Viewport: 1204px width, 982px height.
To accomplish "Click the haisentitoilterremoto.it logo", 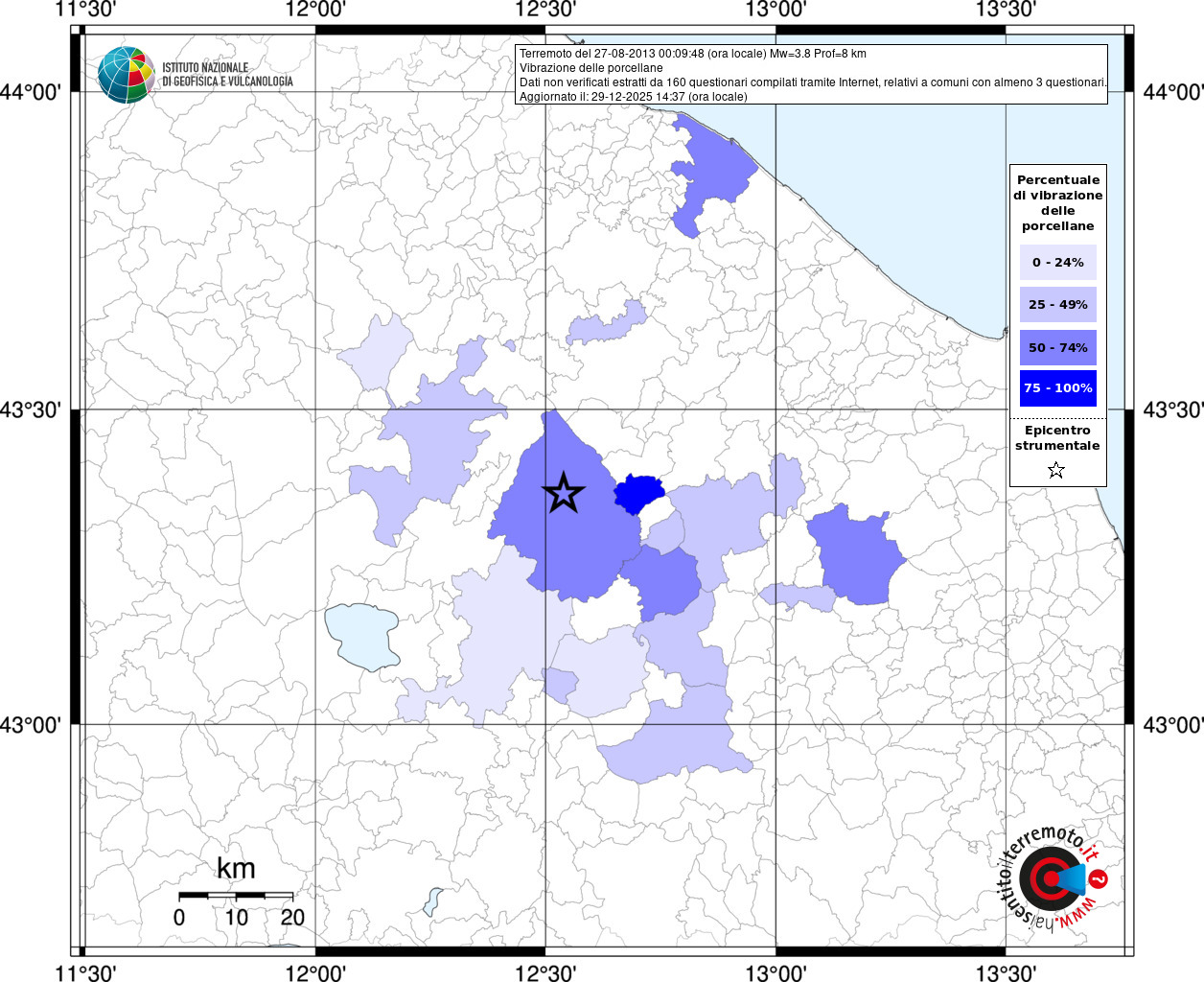I will 1053,879.
